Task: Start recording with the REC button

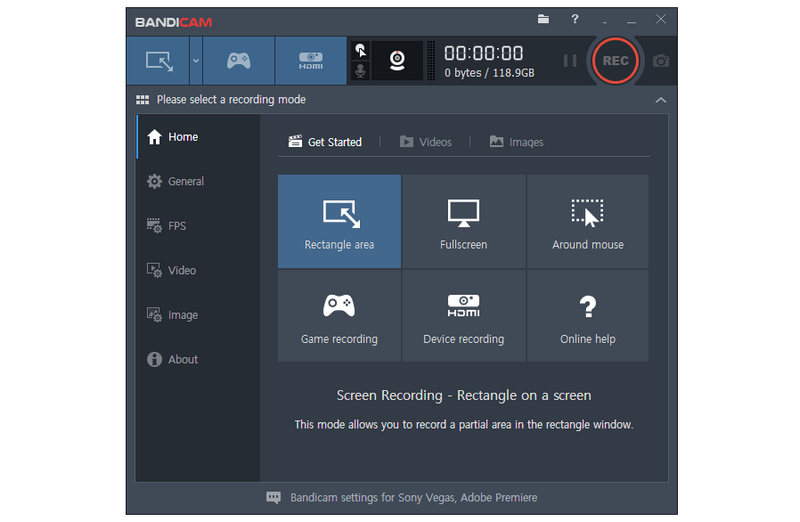Action: pos(615,61)
